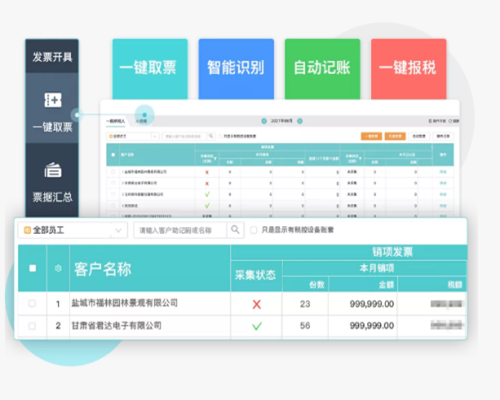Click the left orange button in background window

[371, 136]
